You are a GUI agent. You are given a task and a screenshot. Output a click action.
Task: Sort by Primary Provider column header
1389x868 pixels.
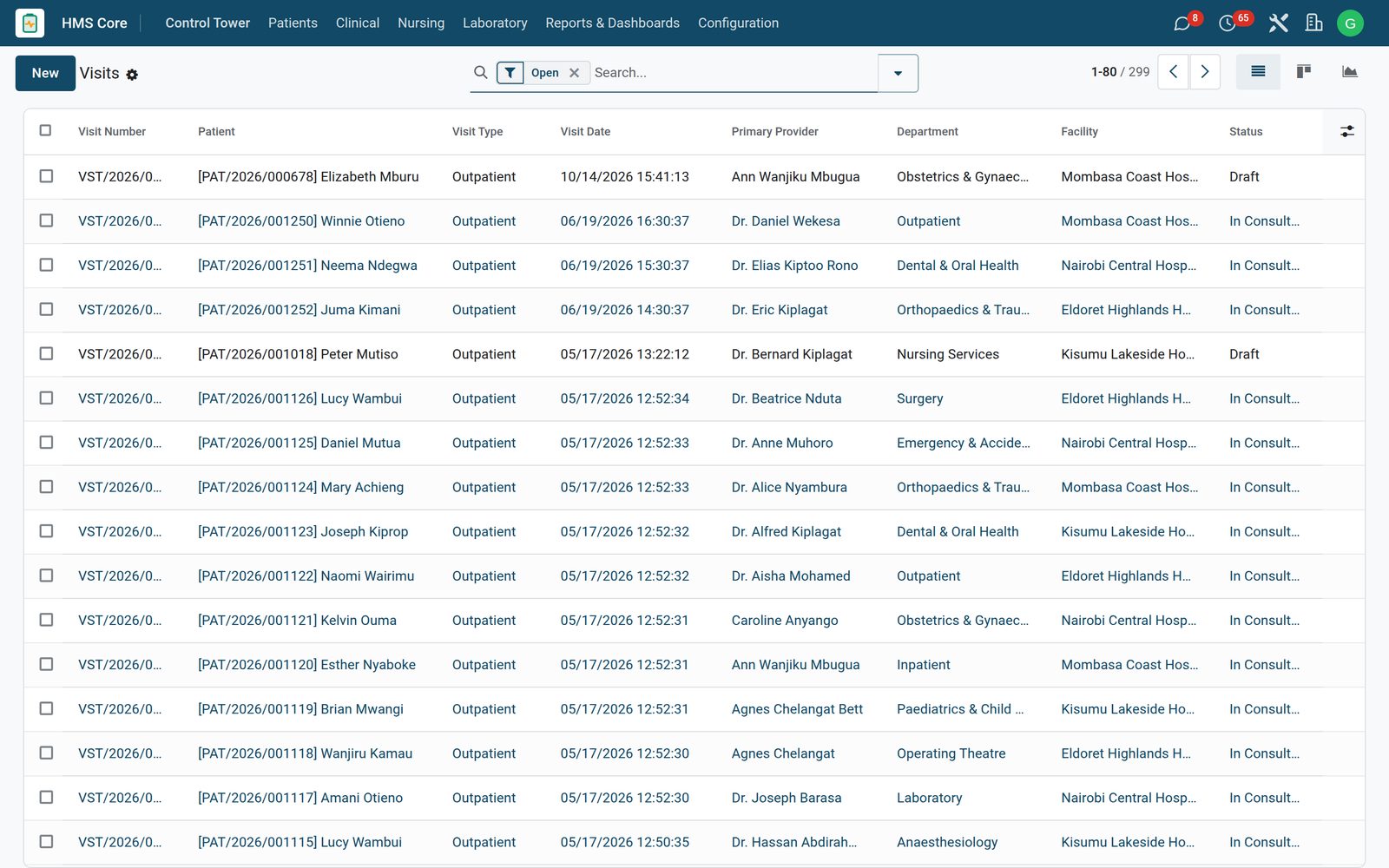point(774,132)
